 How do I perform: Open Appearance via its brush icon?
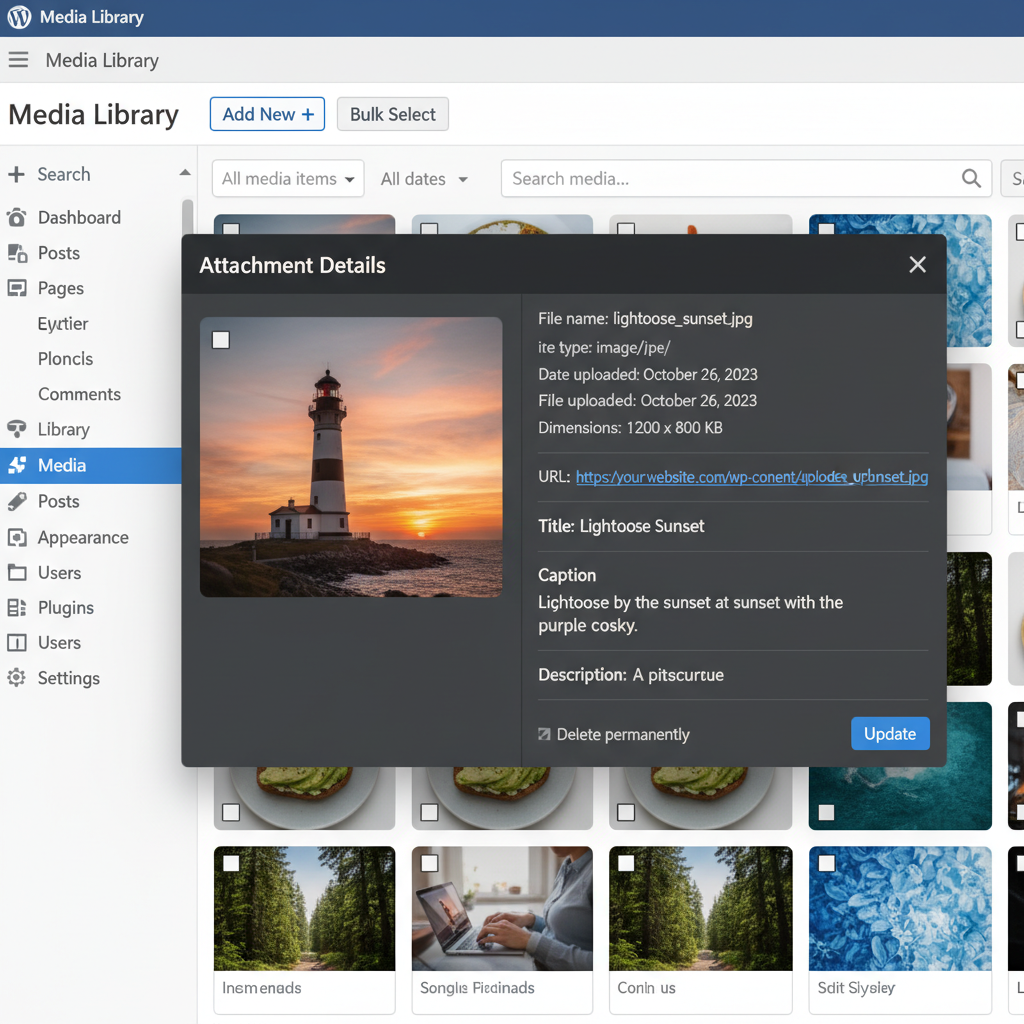point(17,537)
